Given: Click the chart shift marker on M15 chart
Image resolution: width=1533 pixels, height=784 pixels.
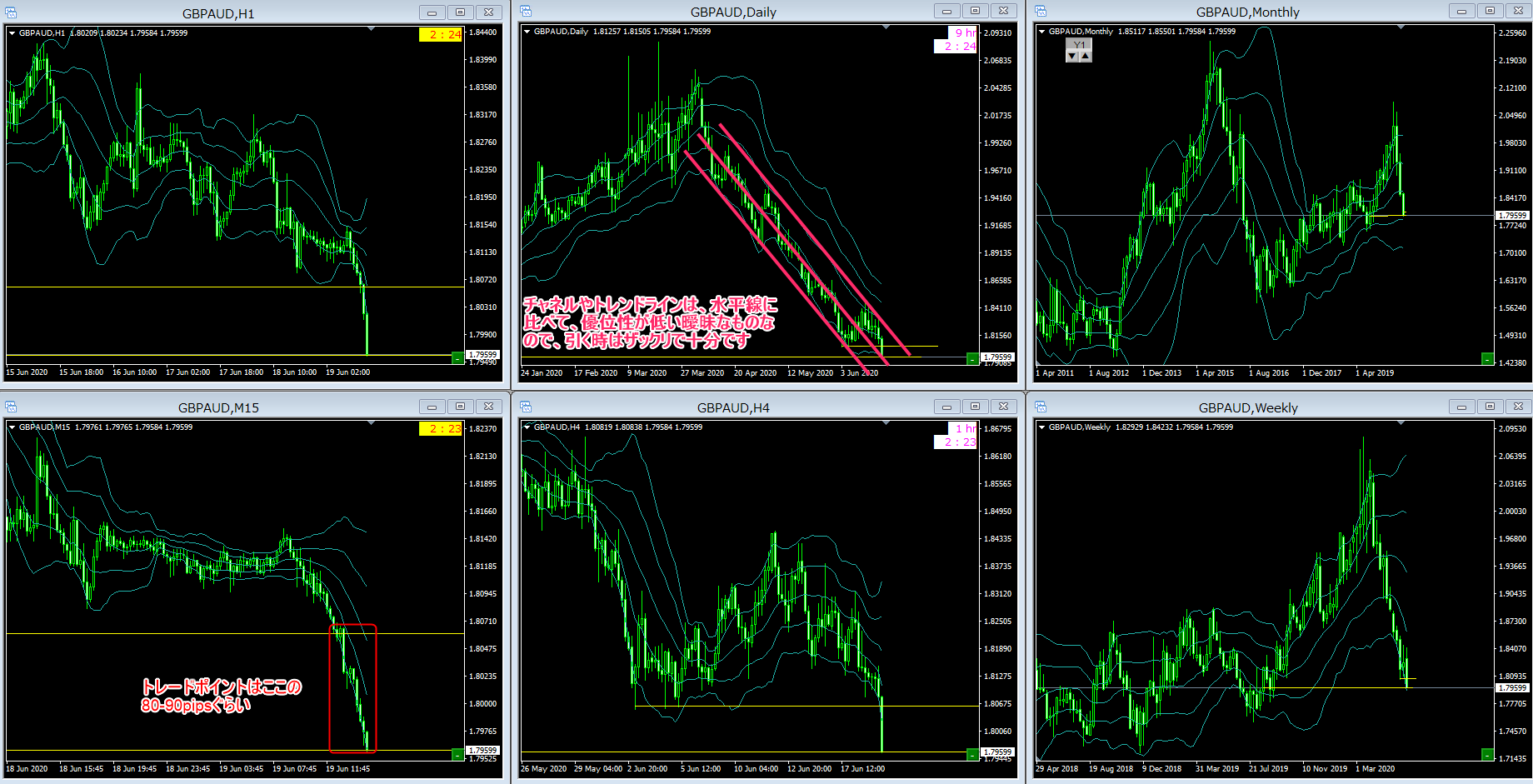Looking at the screenshot, I should tap(371, 424).
